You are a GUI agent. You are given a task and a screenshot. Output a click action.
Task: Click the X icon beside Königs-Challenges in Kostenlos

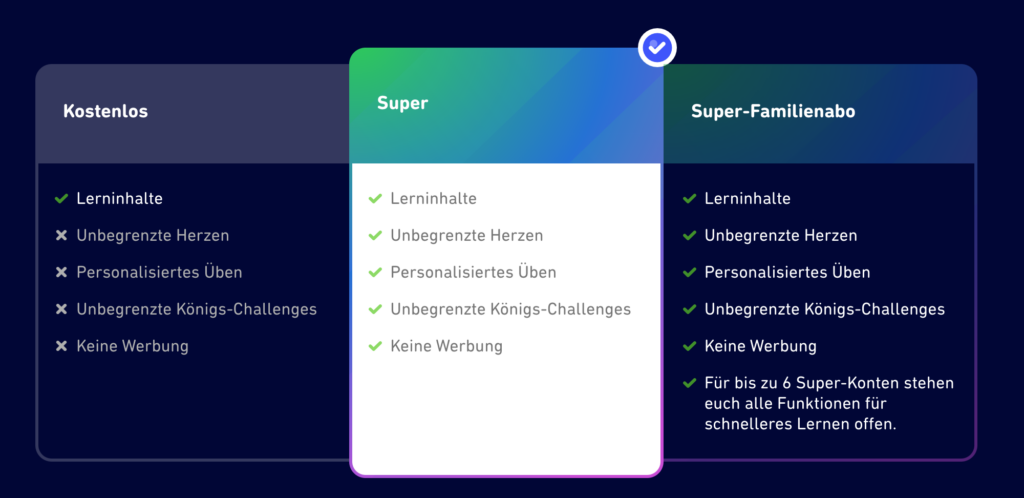click(x=61, y=309)
